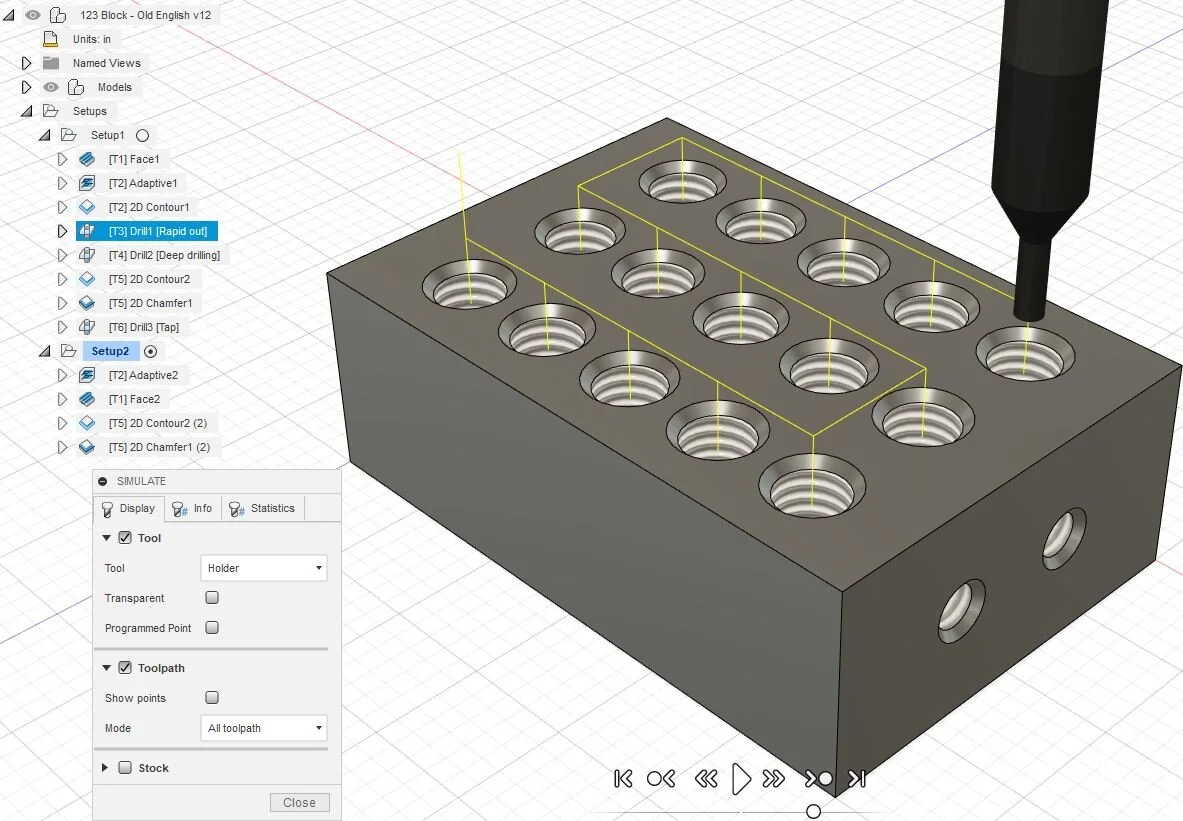Select the [T2] Adaptive2 operation
Screen dimensions: 1183x821
pos(143,375)
